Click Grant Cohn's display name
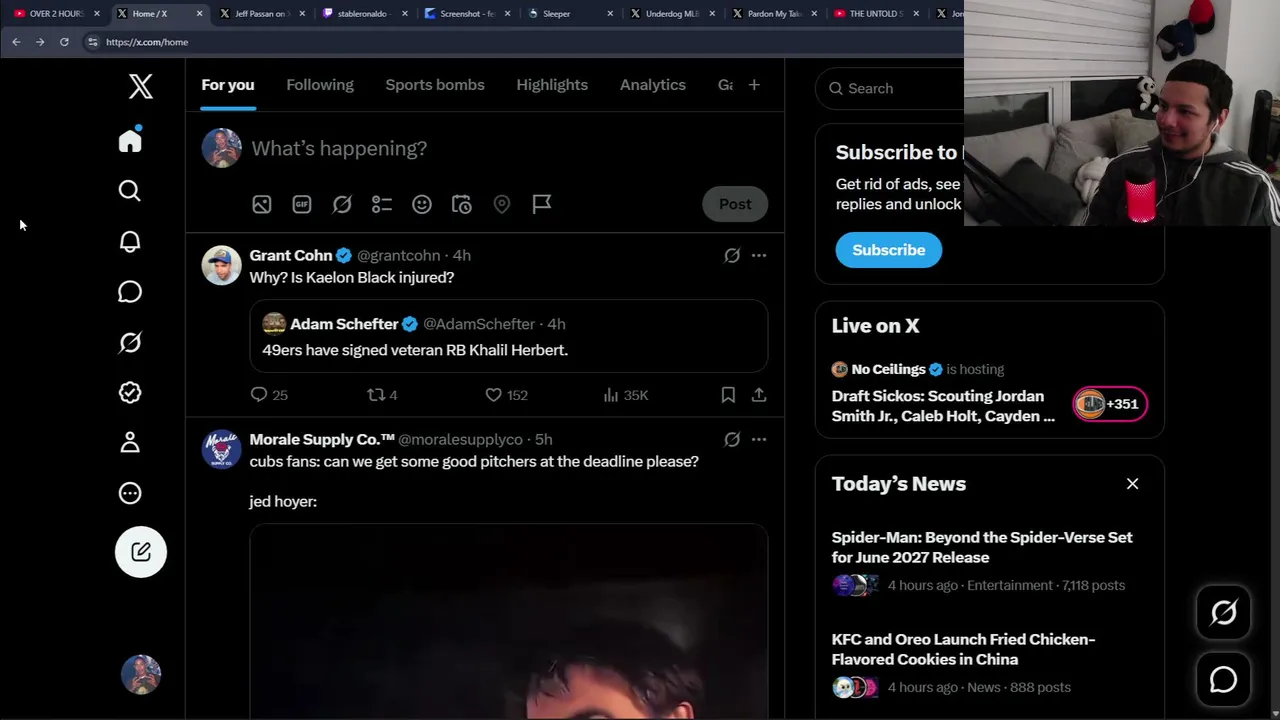Viewport: 1280px width, 720px height. click(291, 255)
